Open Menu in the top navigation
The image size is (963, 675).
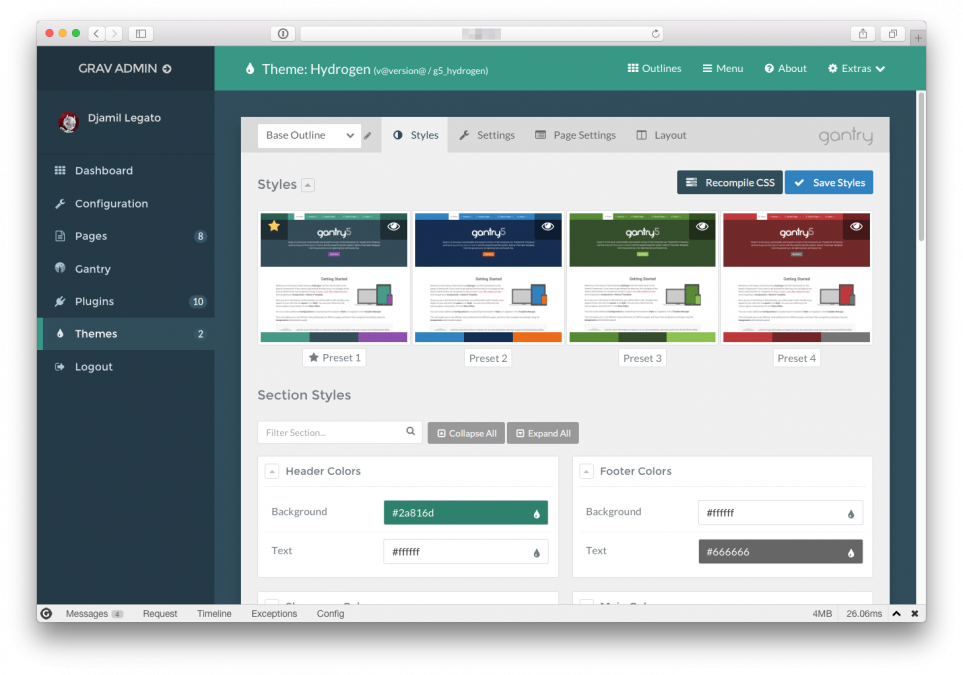tap(723, 69)
